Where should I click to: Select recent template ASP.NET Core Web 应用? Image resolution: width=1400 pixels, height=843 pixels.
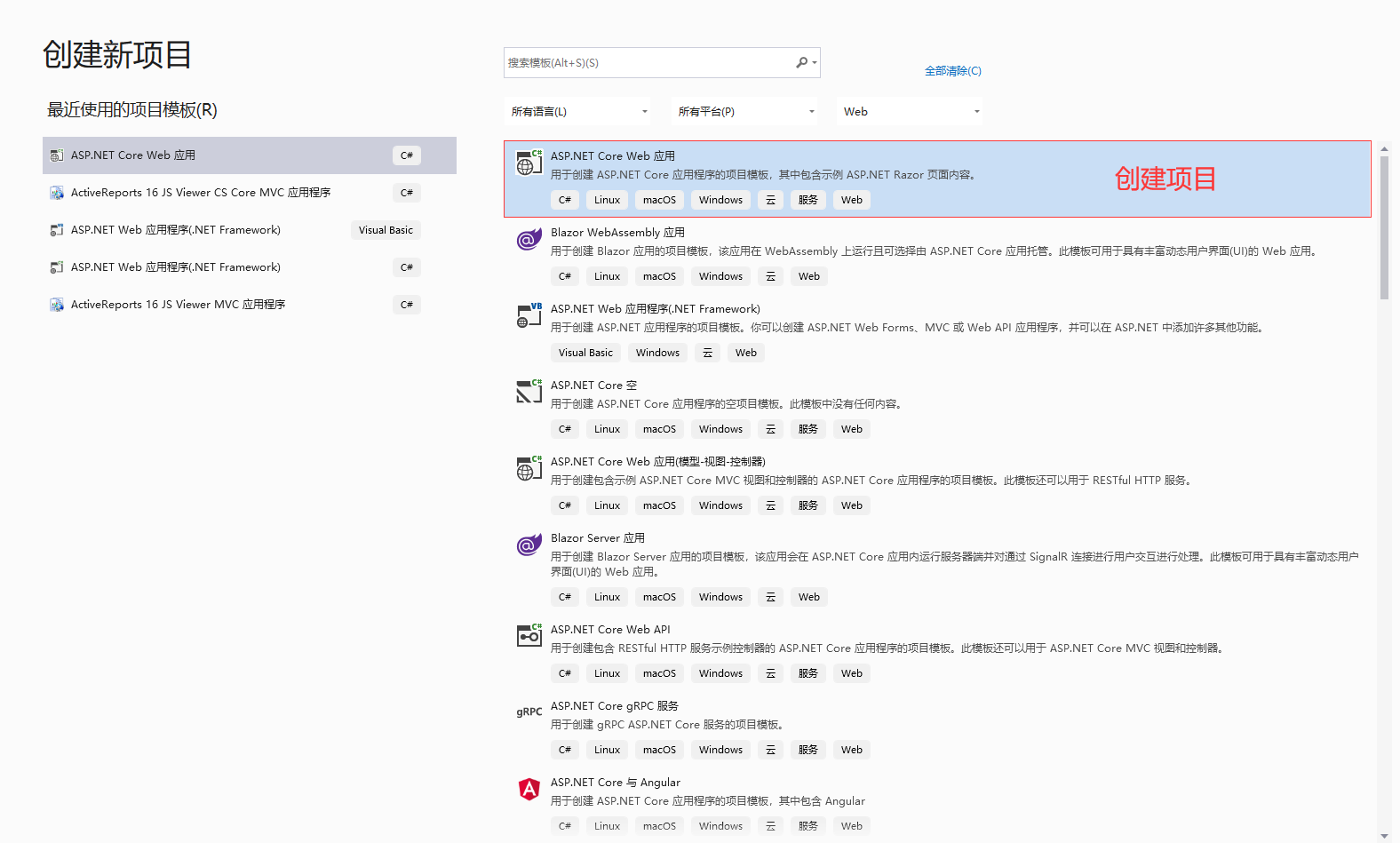[250, 155]
